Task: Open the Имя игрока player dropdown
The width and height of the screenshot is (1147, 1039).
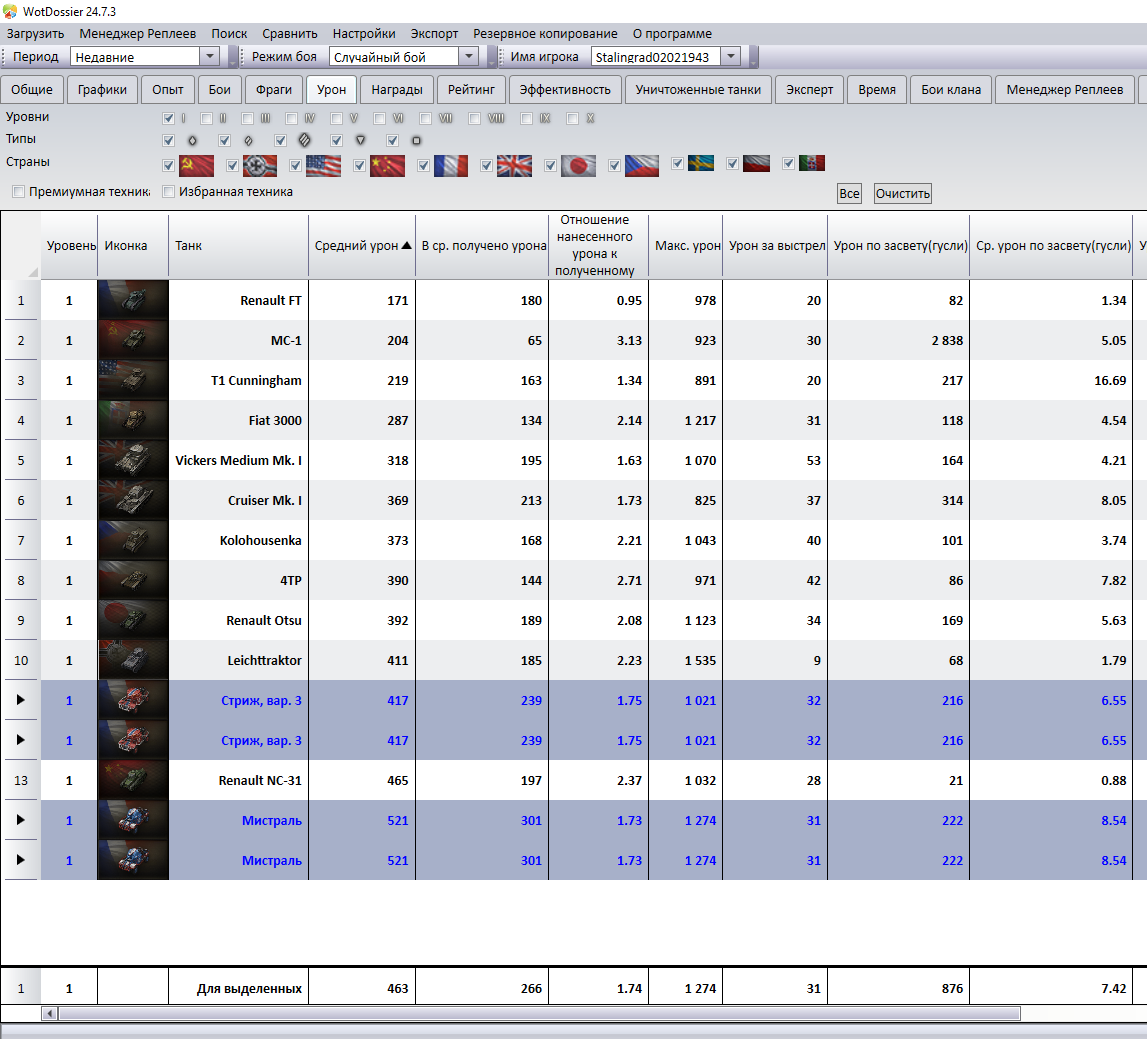Action: point(730,57)
